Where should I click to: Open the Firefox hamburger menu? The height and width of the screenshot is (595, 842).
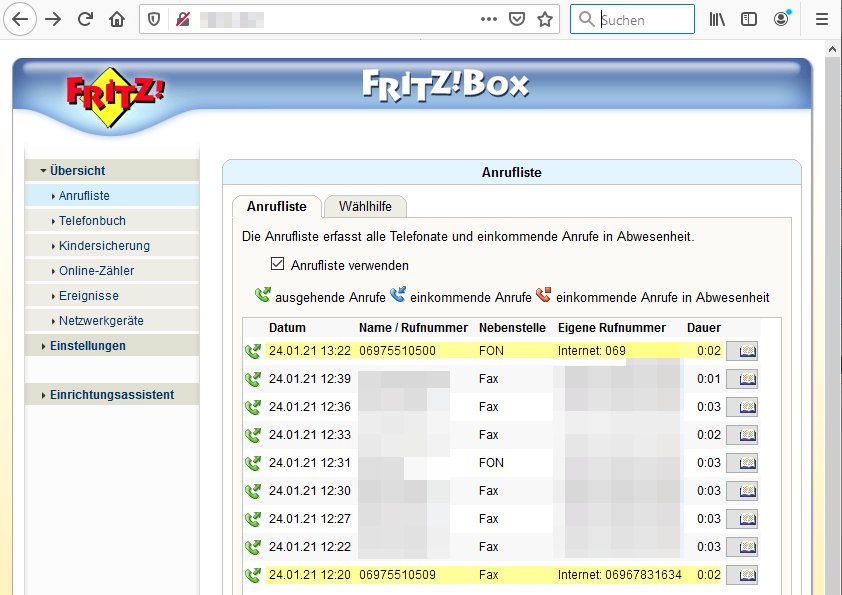[x=822, y=19]
